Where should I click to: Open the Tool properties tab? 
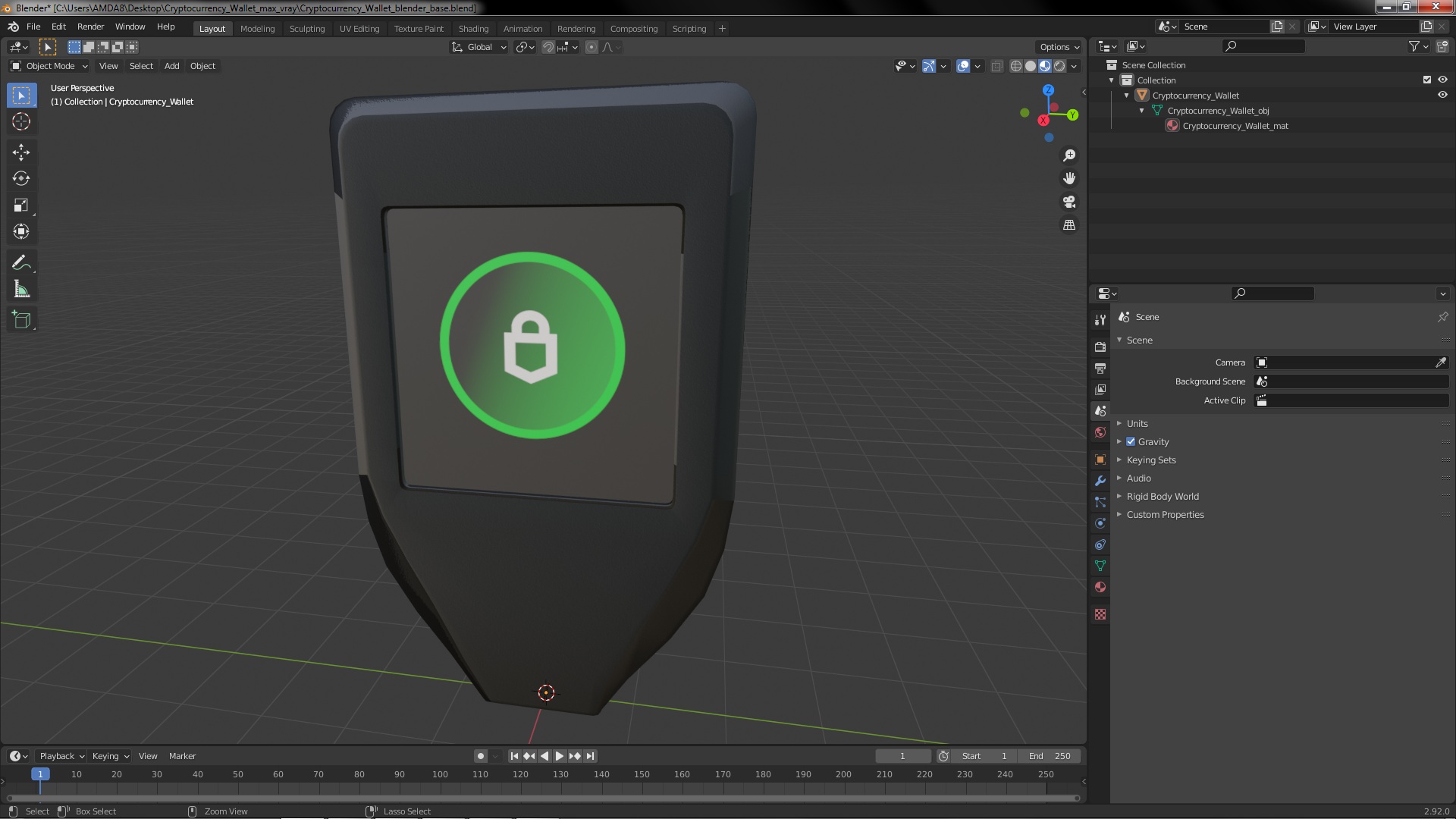pos(1100,319)
